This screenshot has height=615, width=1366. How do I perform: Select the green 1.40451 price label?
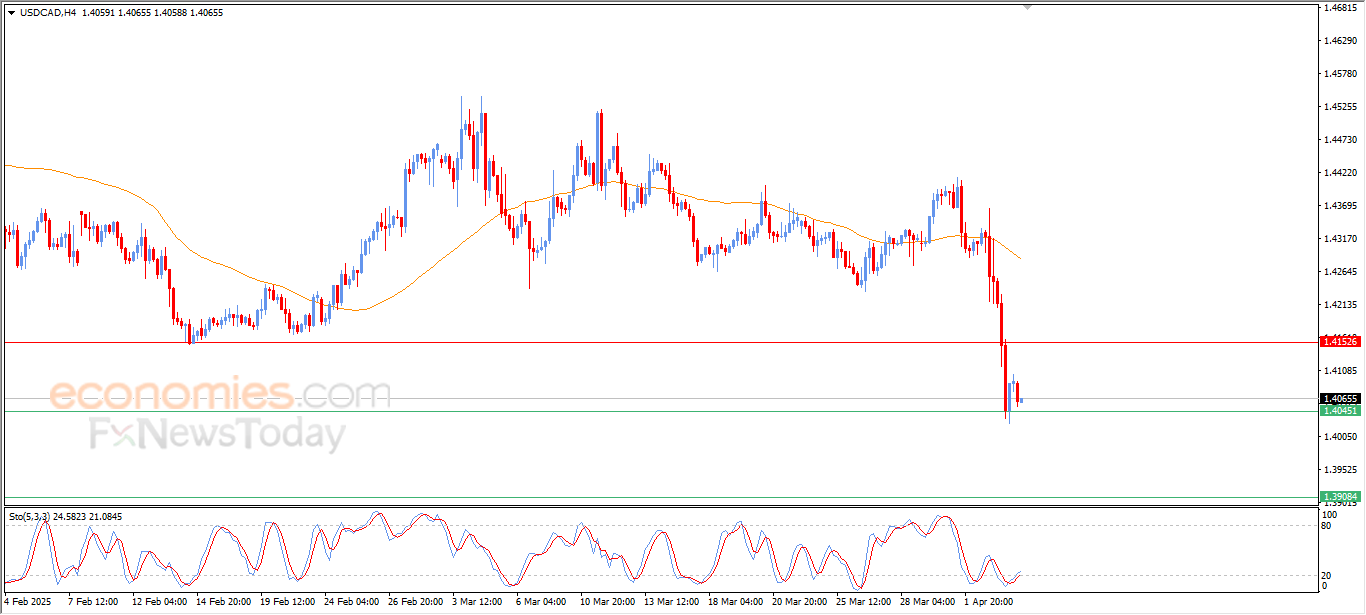[x=1340, y=411]
